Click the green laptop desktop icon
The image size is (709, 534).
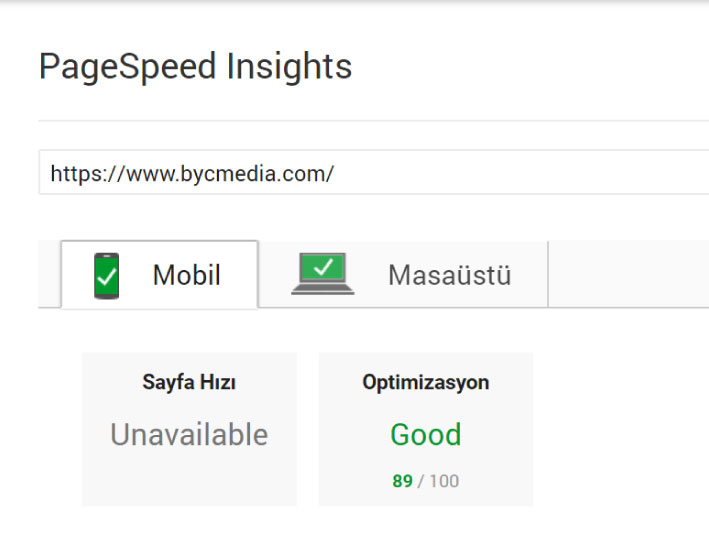(x=323, y=274)
